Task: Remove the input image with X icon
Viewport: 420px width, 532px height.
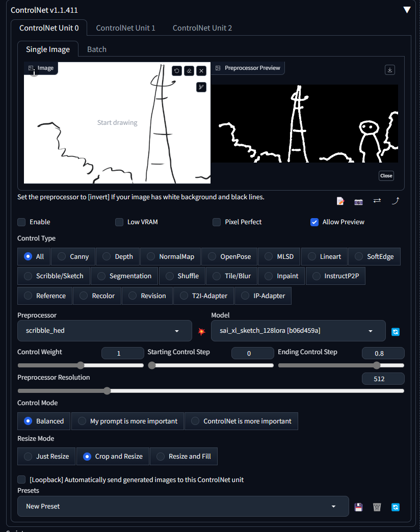Action: point(202,71)
